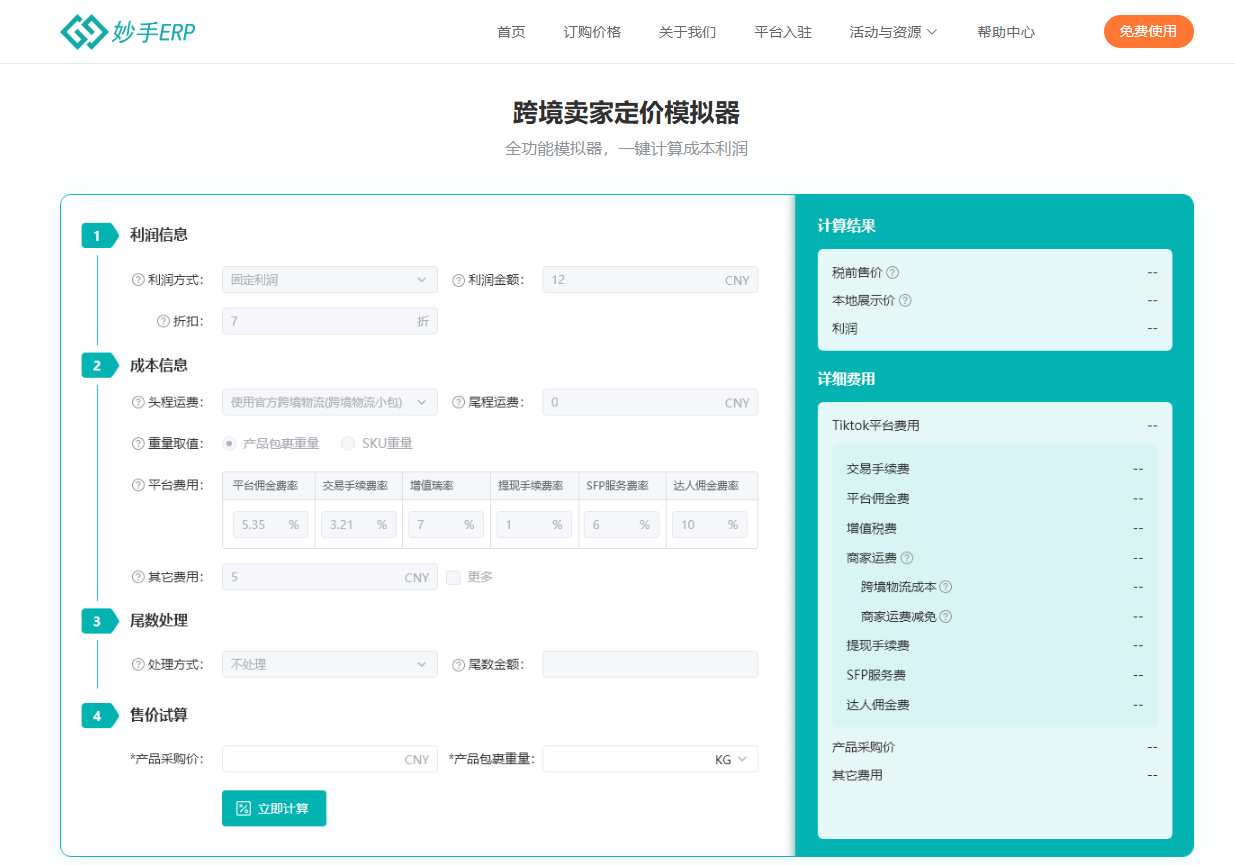Select 产品包裹重量 radio option

point(230,443)
